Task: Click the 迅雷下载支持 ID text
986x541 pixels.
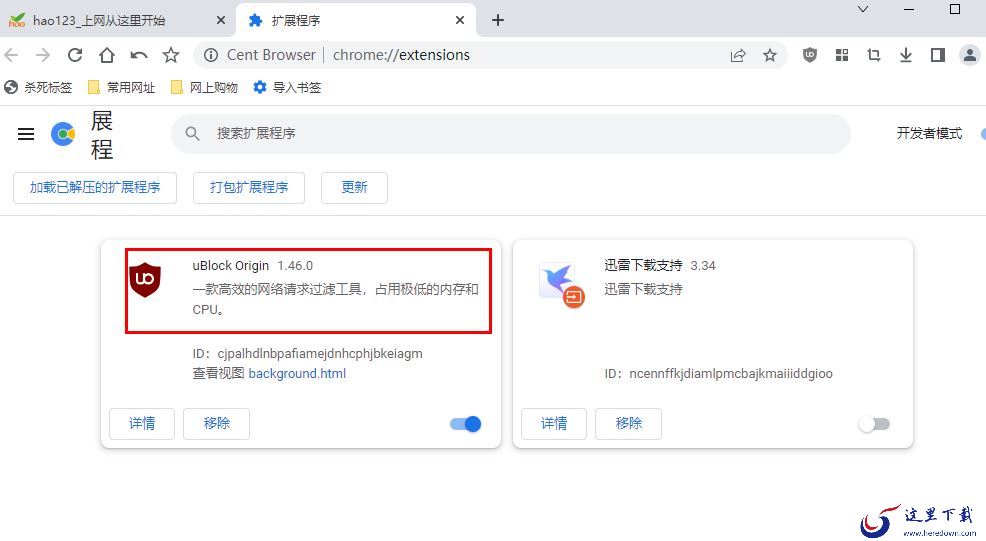Action: (x=719, y=374)
